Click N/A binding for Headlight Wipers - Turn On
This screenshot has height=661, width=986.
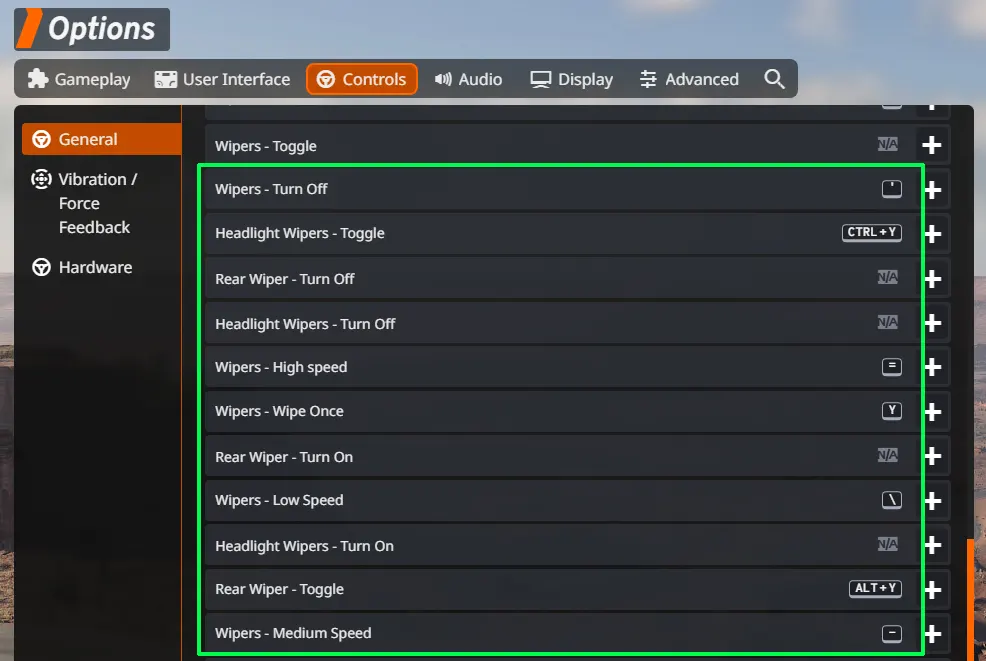[888, 545]
